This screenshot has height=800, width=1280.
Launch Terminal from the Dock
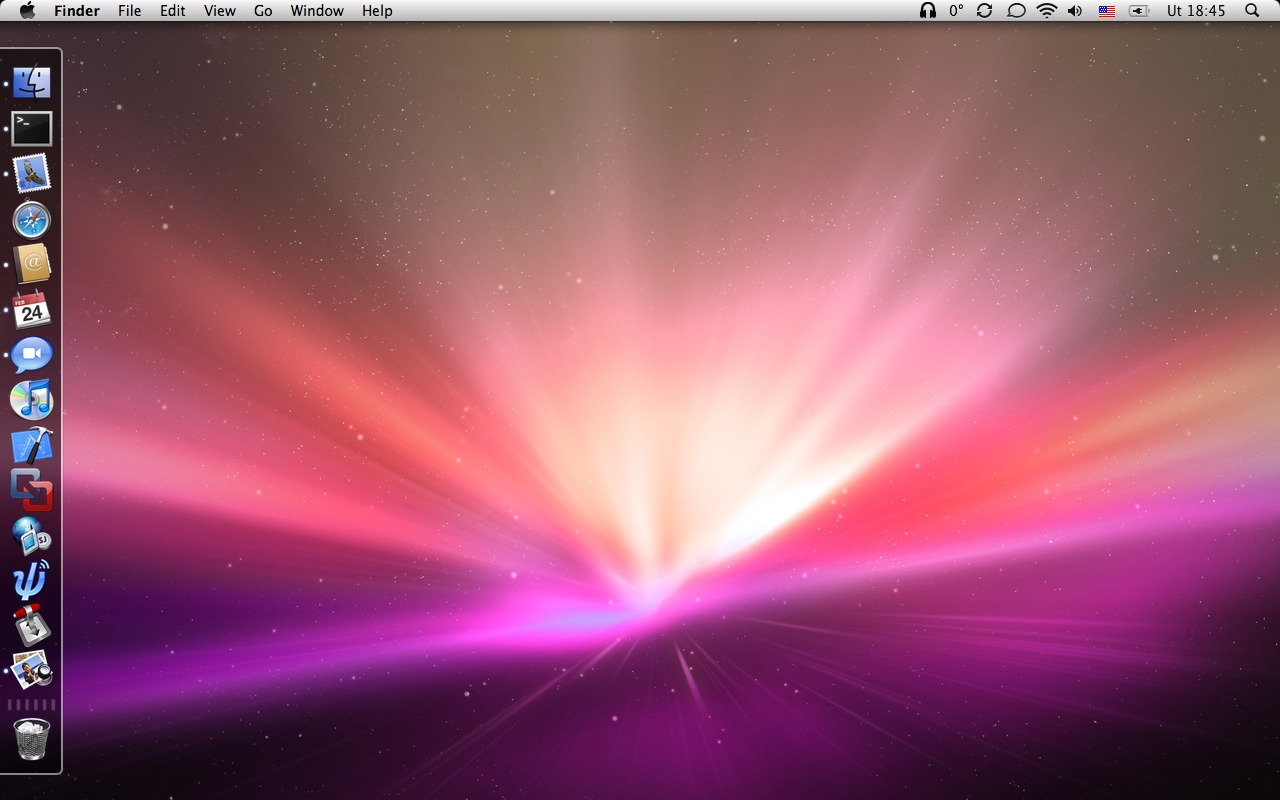pyautogui.click(x=32, y=129)
